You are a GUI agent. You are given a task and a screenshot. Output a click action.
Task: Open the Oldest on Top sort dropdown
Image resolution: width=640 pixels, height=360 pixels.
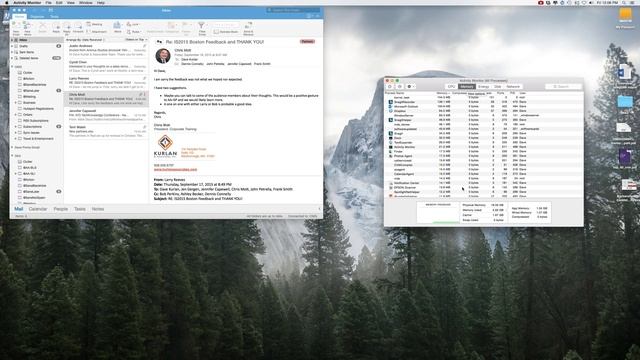pyautogui.click(x=136, y=40)
